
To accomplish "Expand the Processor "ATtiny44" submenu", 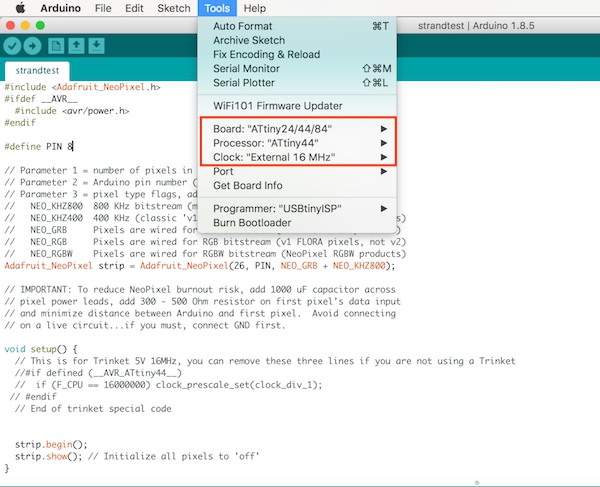I will click(297, 143).
